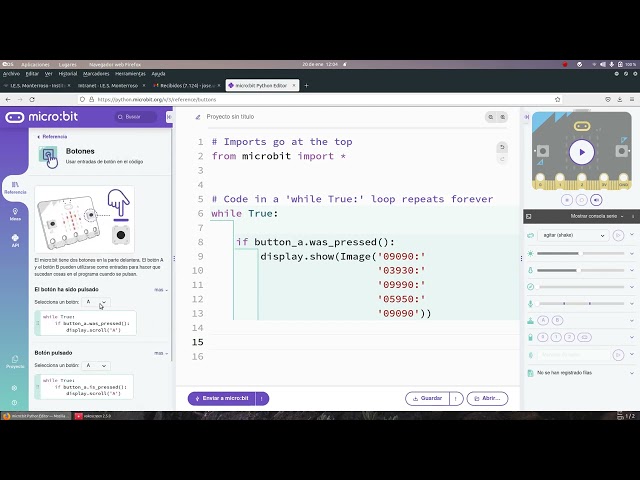Open the API sidebar tab
Viewport: 640px width, 480px height.
coord(15,241)
